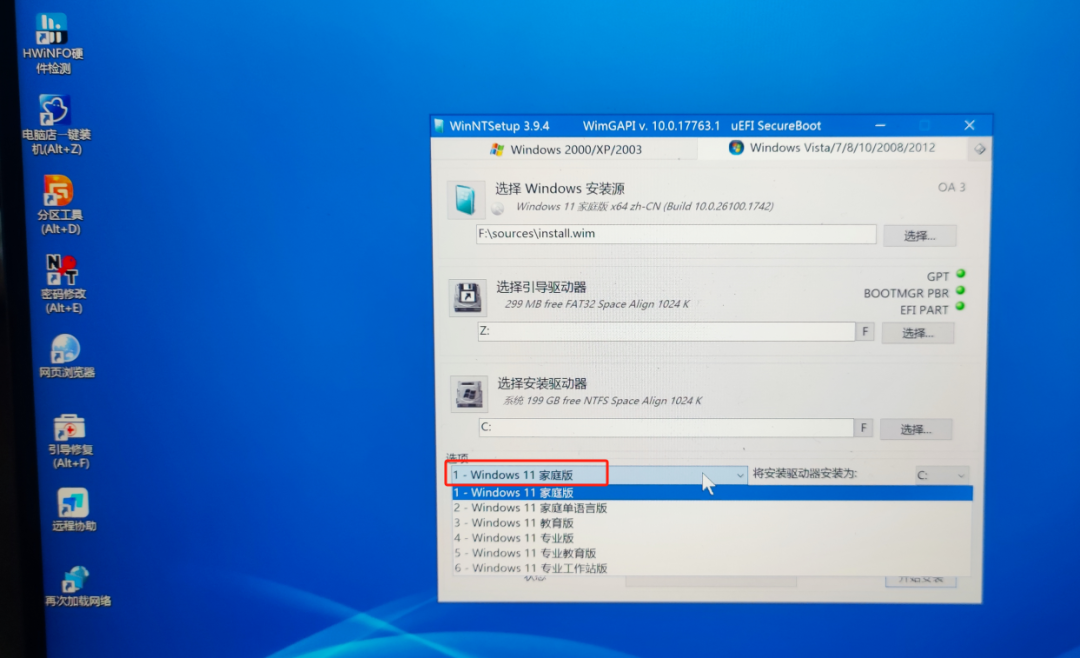1080x658 pixels.
Task: Click 再次加载网络 reload network icon
Action: coord(76,580)
